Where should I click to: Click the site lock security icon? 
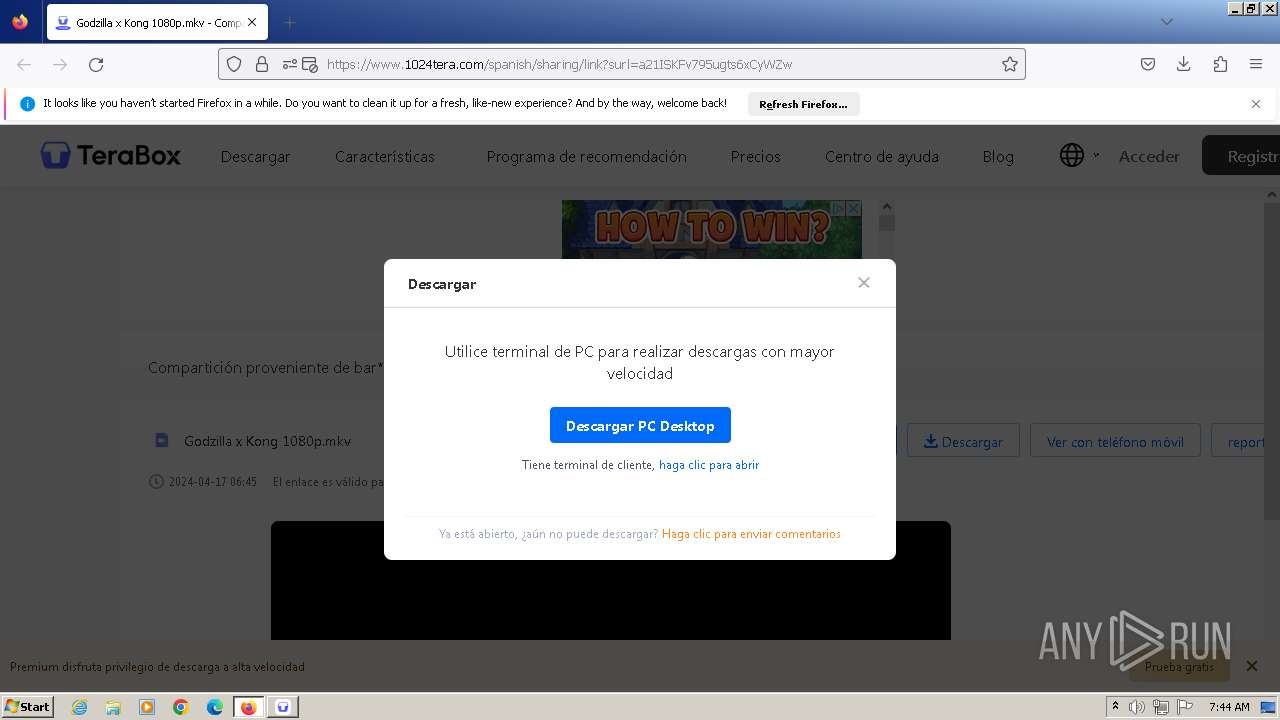click(262, 64)
